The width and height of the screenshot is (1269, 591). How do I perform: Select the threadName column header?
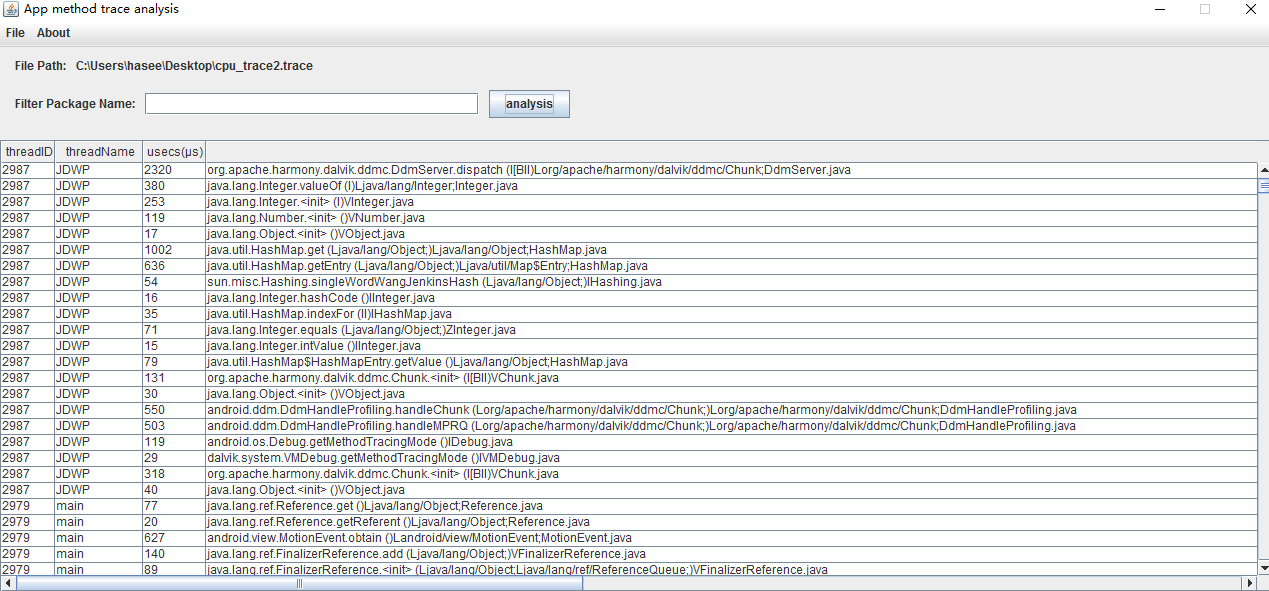[x=99, y=152]
